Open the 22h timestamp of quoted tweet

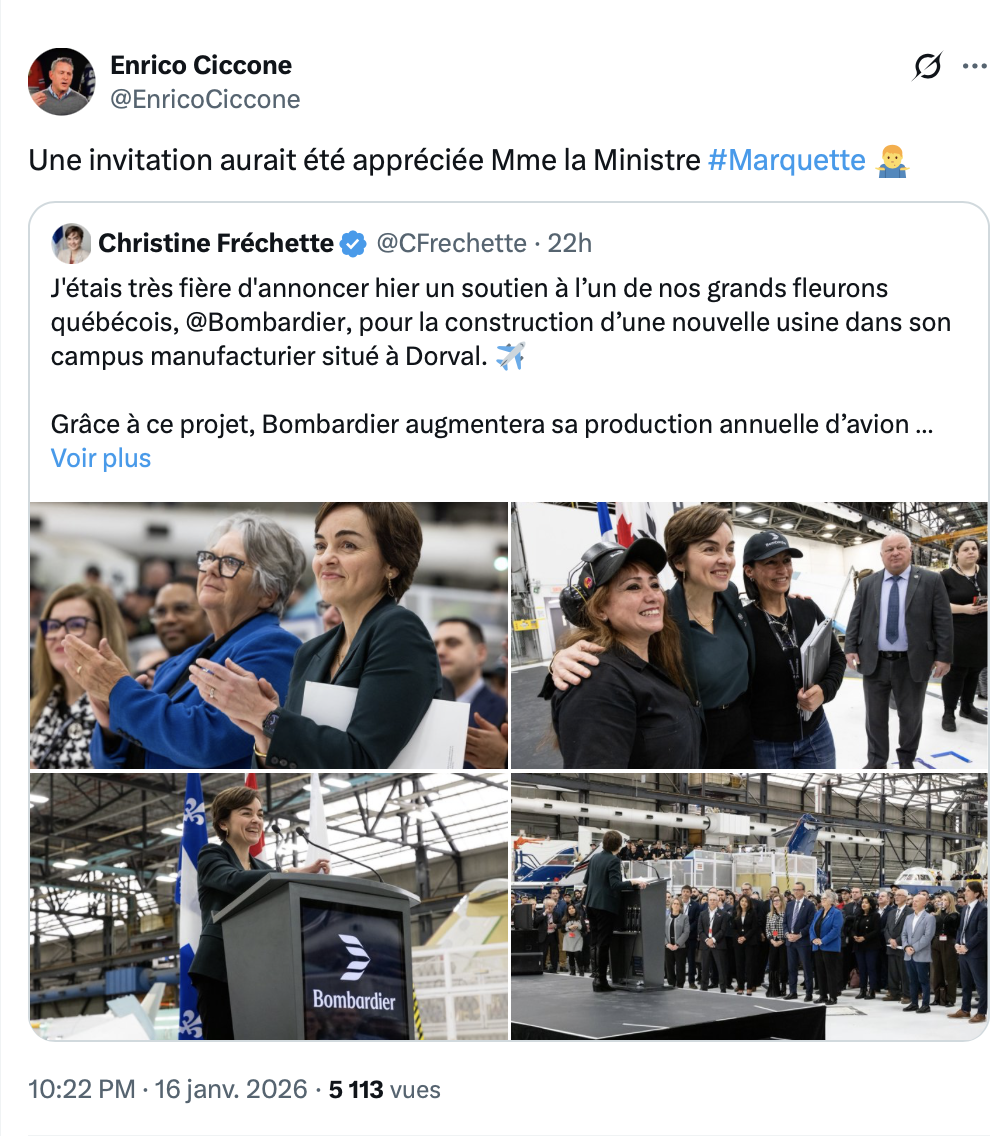coord(569,243)
